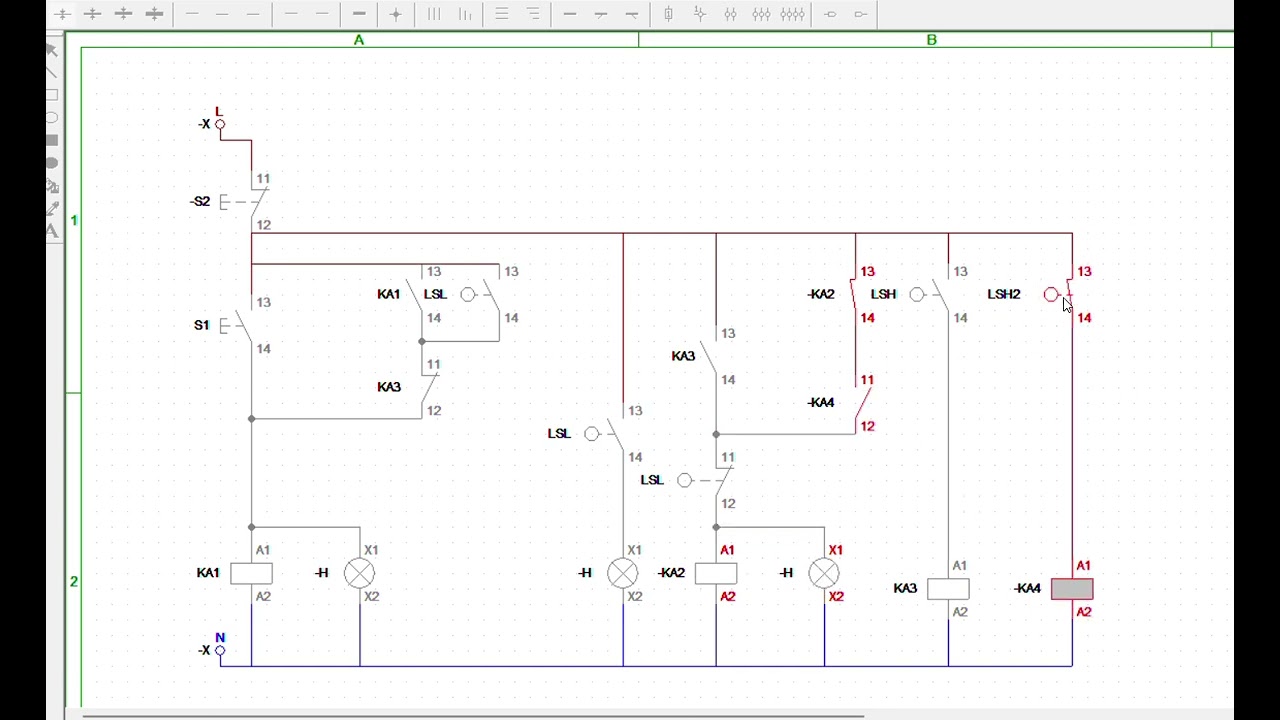Image resolution: width=1280 pixels, height=720 pixels.
Task: Click the horizontal scrollbar at the bottom
Action: pyautogui.click(x=472, y=715)
